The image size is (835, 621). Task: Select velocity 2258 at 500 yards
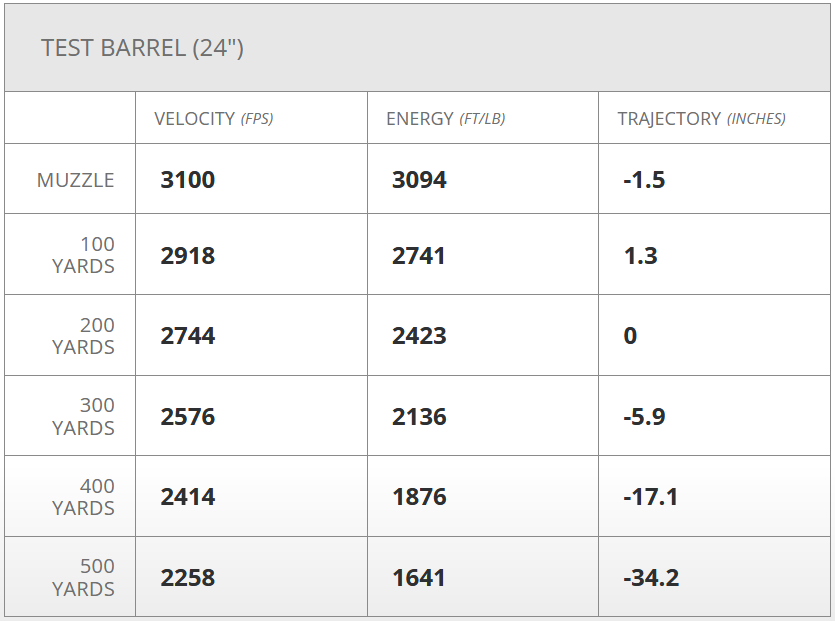pyautogui.click(x=188, y=578)
